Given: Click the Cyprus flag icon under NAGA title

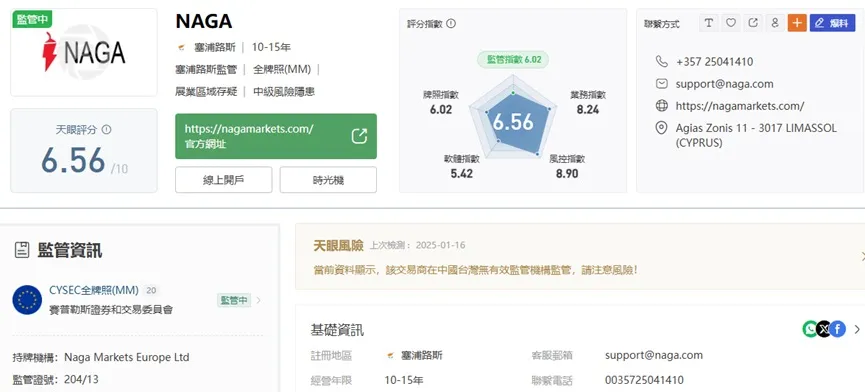Looking at the screenshot, I should 181,47.
